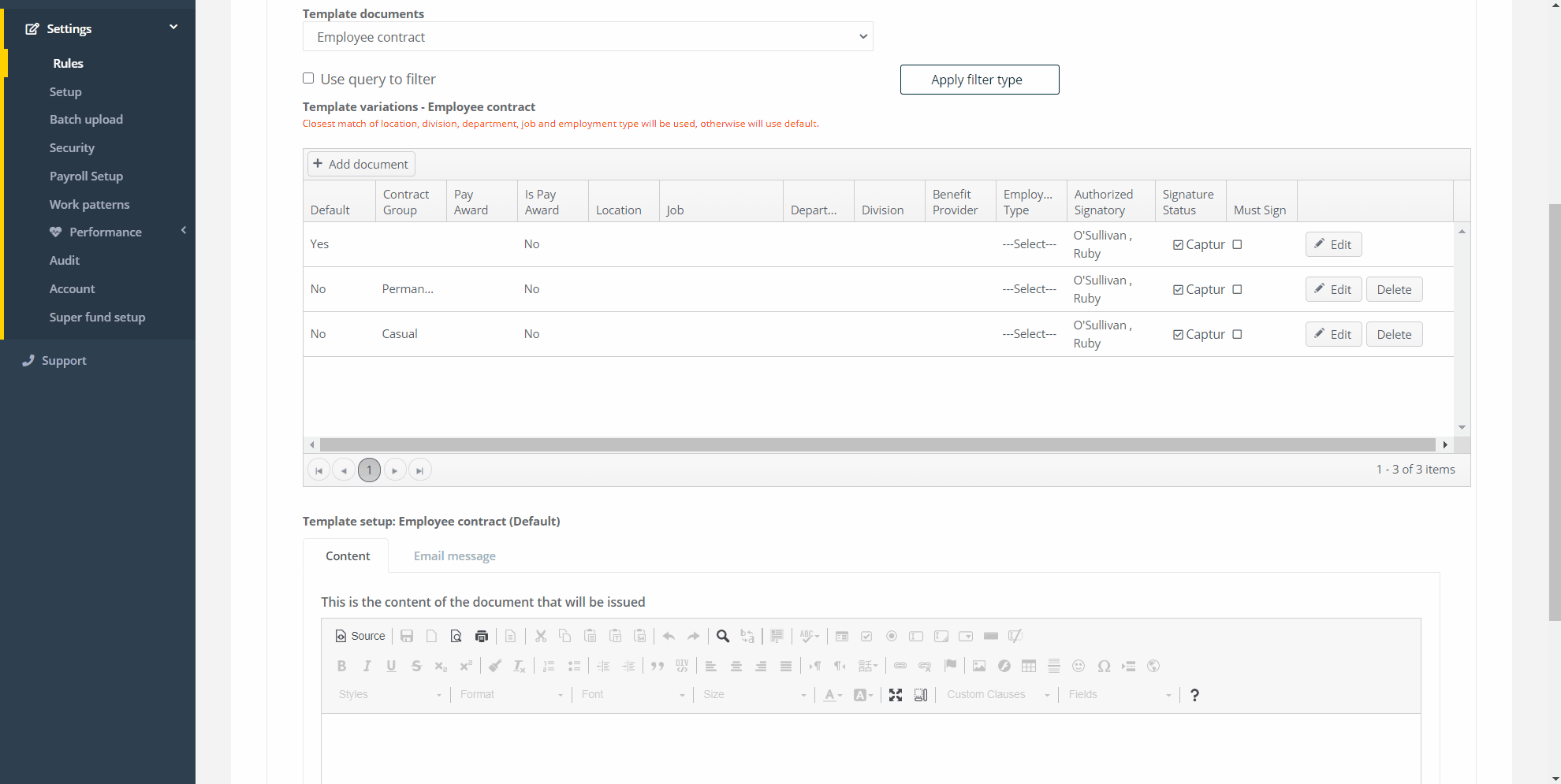Maximize the content editor
The width and height of the screenshot is (1561, 784).
896,694
